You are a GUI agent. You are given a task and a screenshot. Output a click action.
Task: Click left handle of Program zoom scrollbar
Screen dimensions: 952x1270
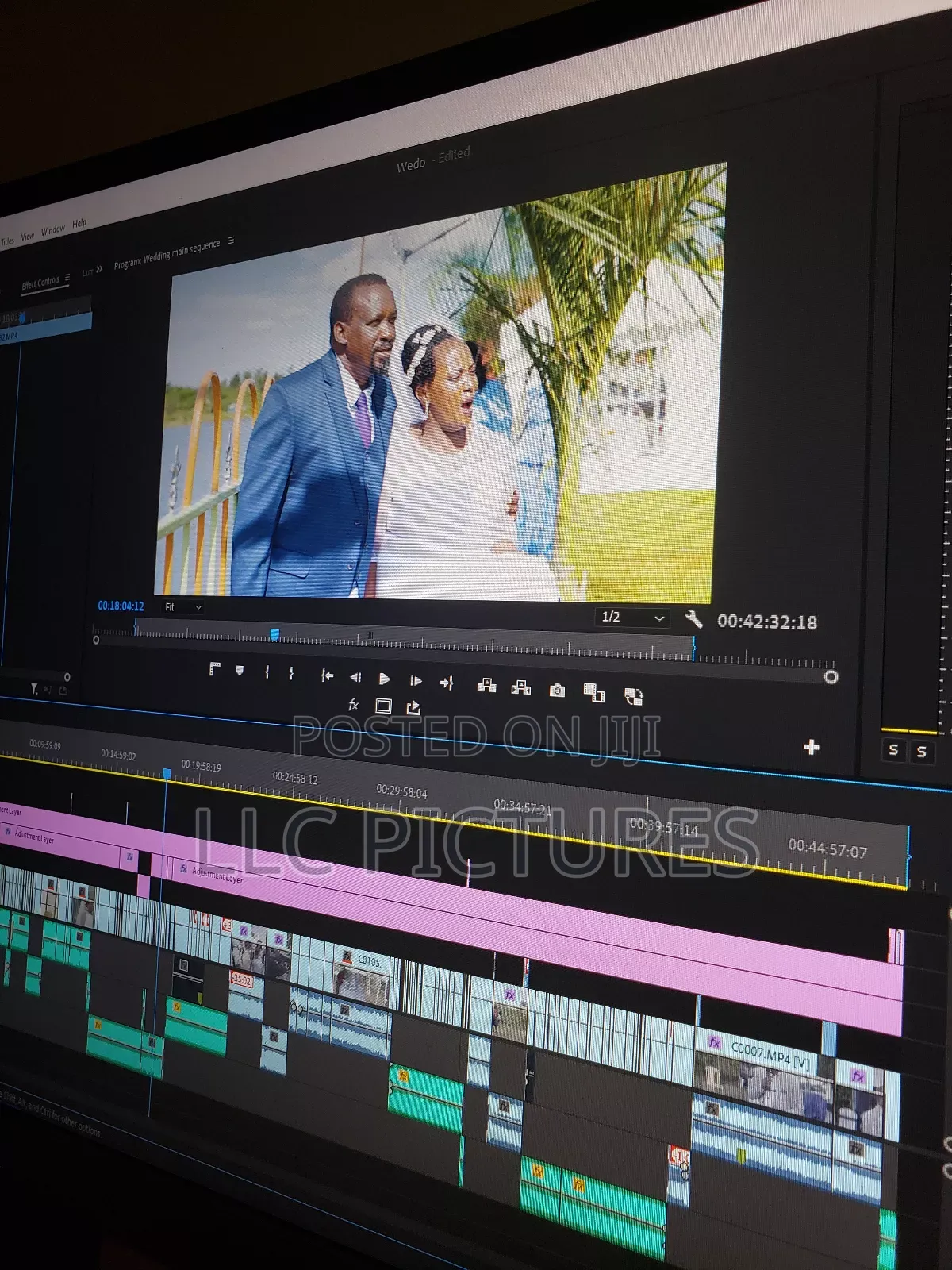click(x=96, y=640)
